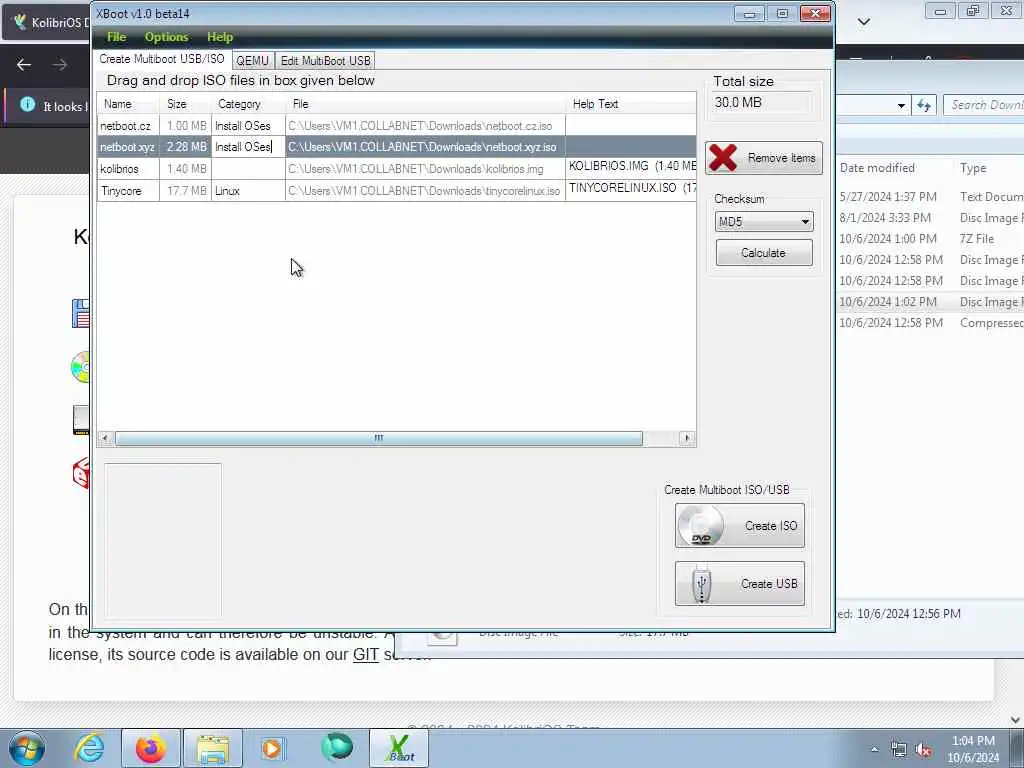Click the Calculate checksum button
Viewport: 1024px width, 768px height.
tap(764, 253)
